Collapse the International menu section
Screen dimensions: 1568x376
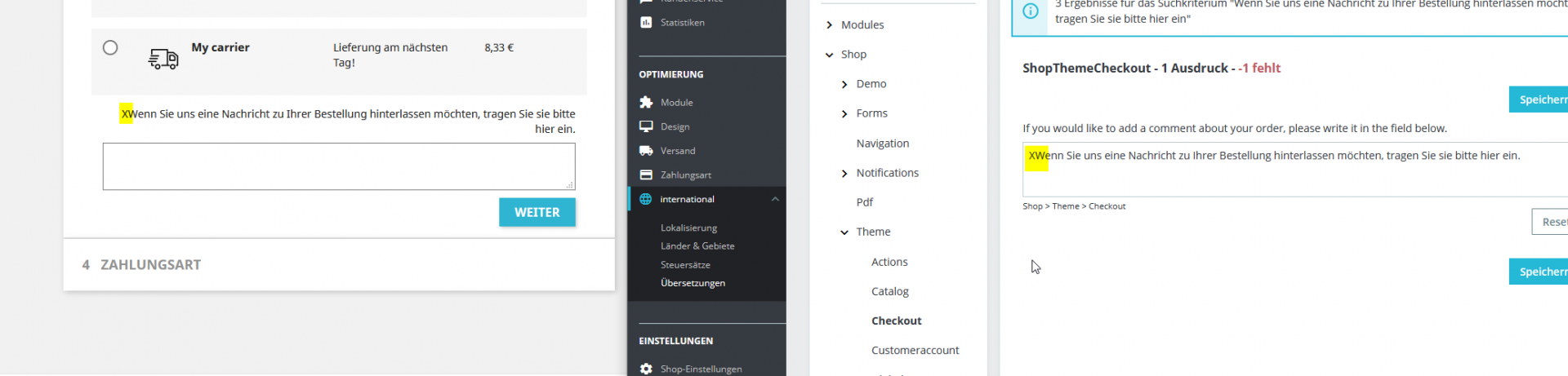point(775,199)
